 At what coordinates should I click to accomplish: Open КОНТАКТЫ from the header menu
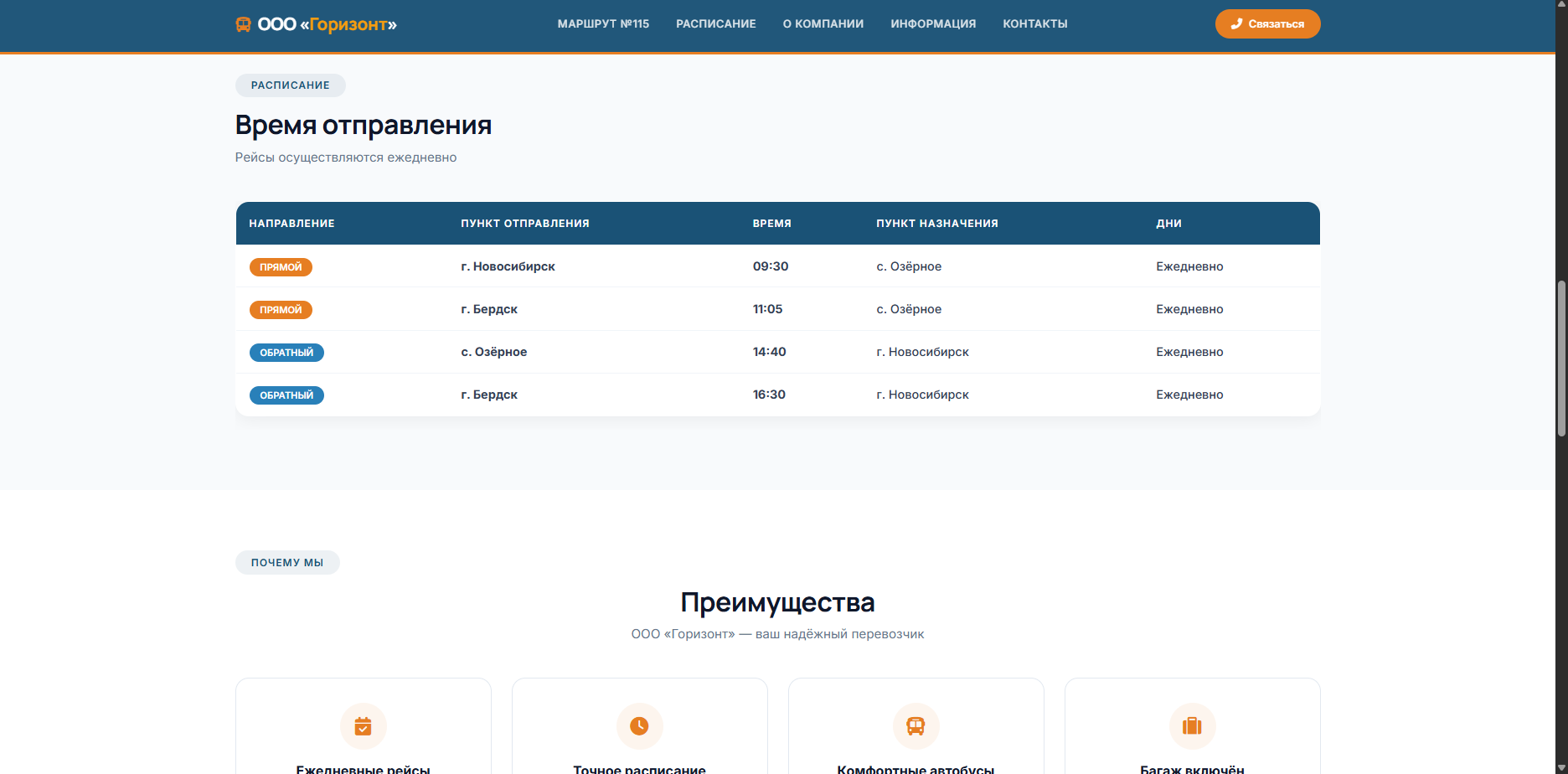pos(1035,23)
